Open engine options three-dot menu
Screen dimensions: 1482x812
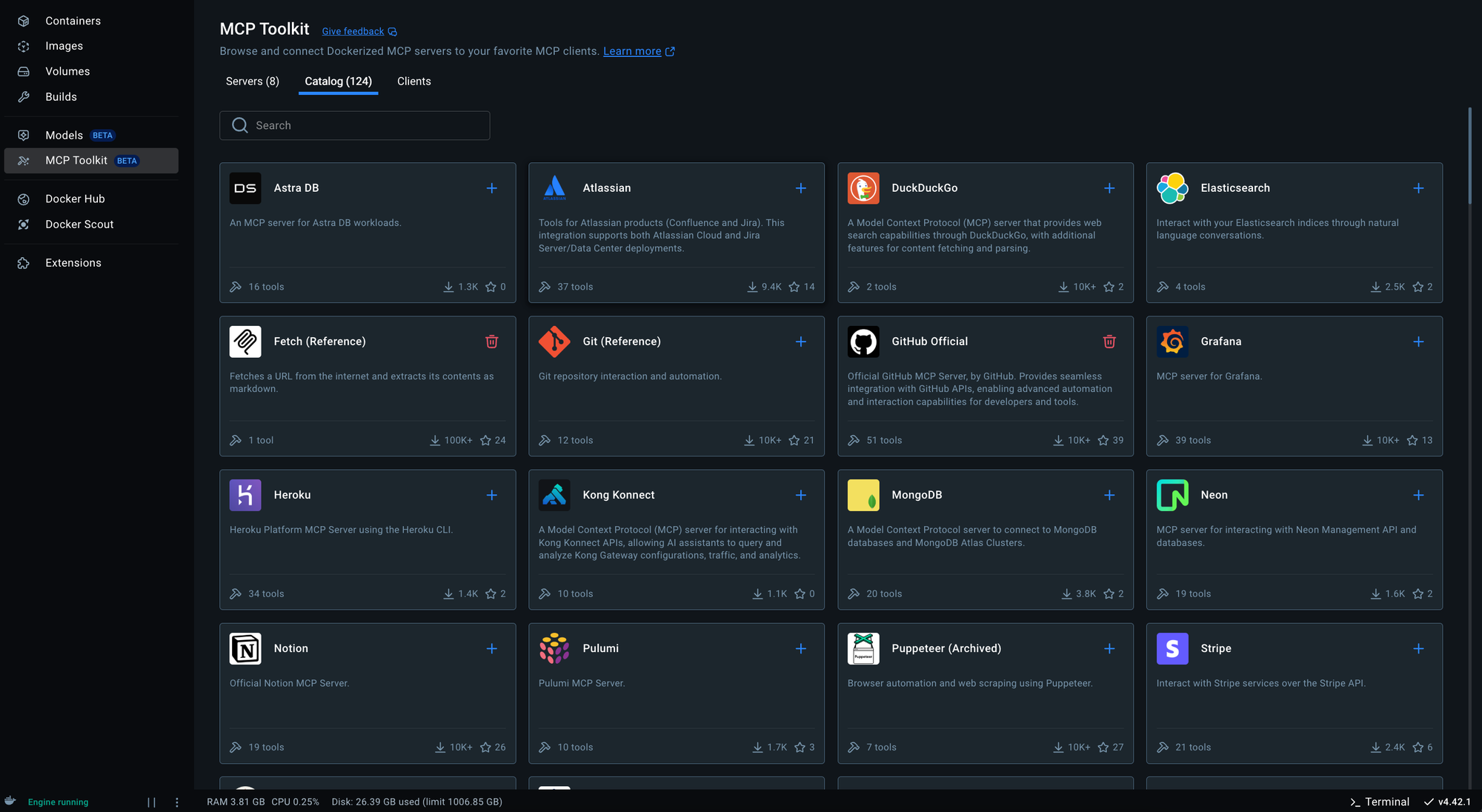point(176,802)
